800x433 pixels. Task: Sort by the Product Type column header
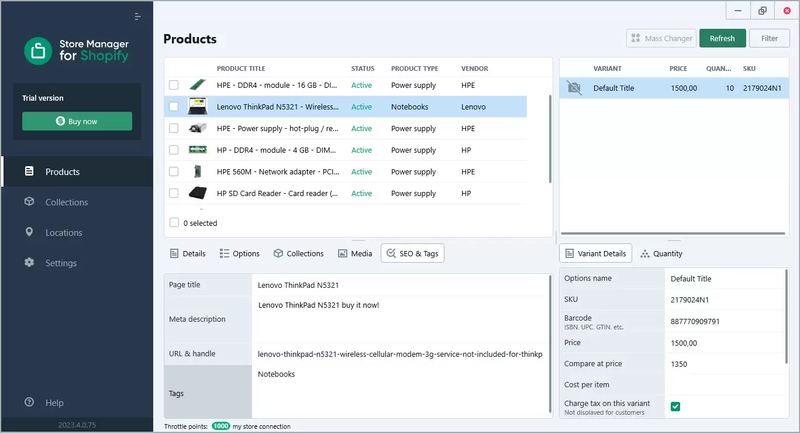(x=415, y=68)
